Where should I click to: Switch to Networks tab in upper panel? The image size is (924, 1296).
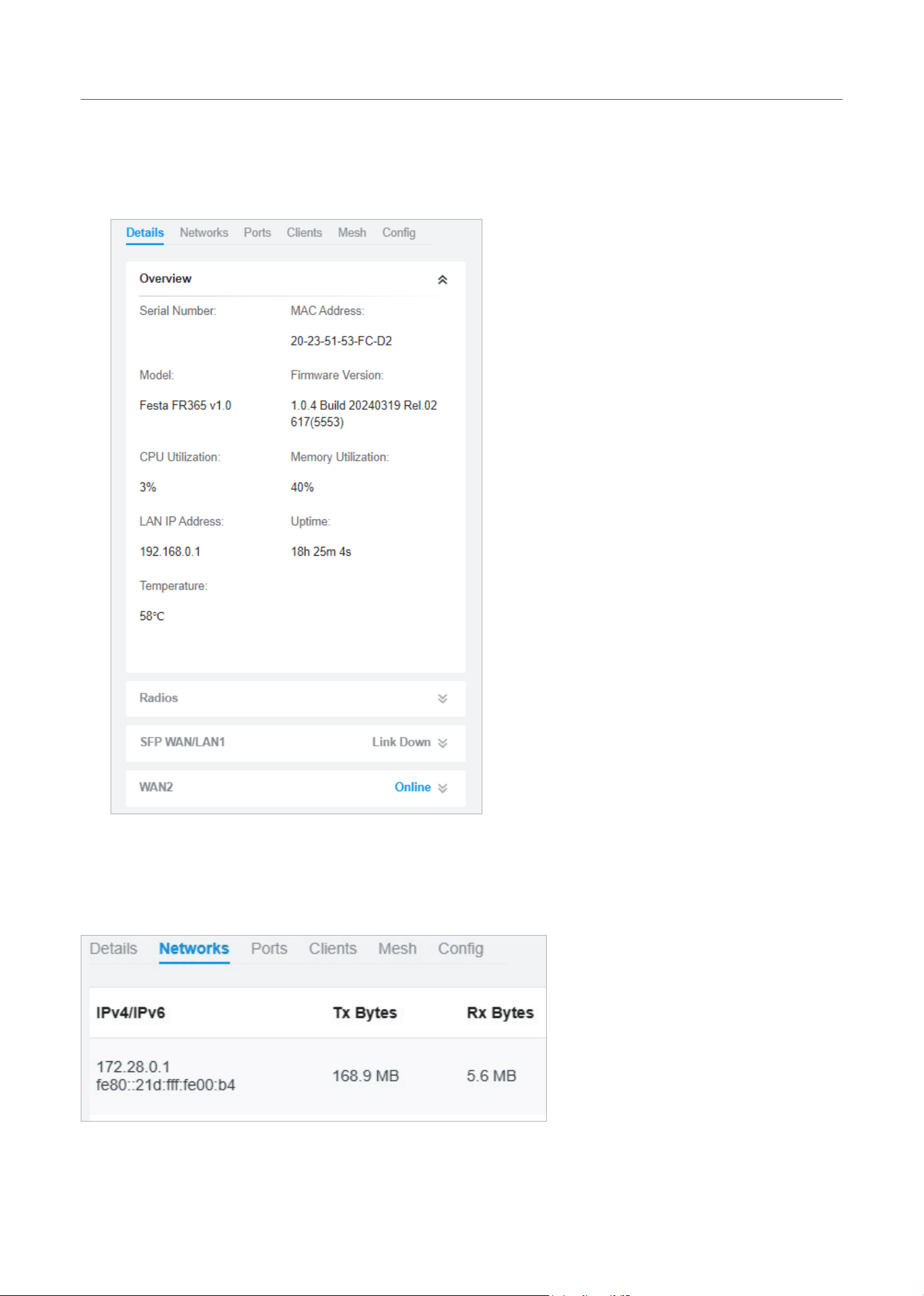[x=204, y=233]
